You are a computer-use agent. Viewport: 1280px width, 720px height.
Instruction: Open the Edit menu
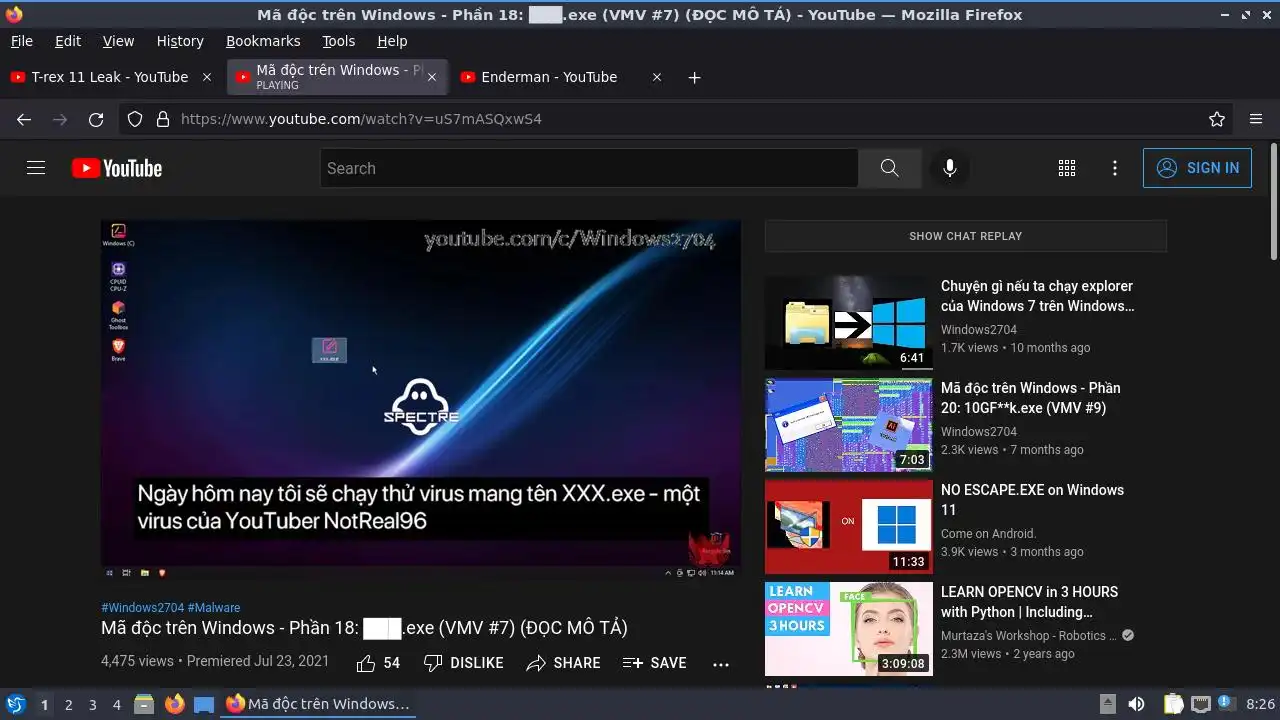point(68,41)
